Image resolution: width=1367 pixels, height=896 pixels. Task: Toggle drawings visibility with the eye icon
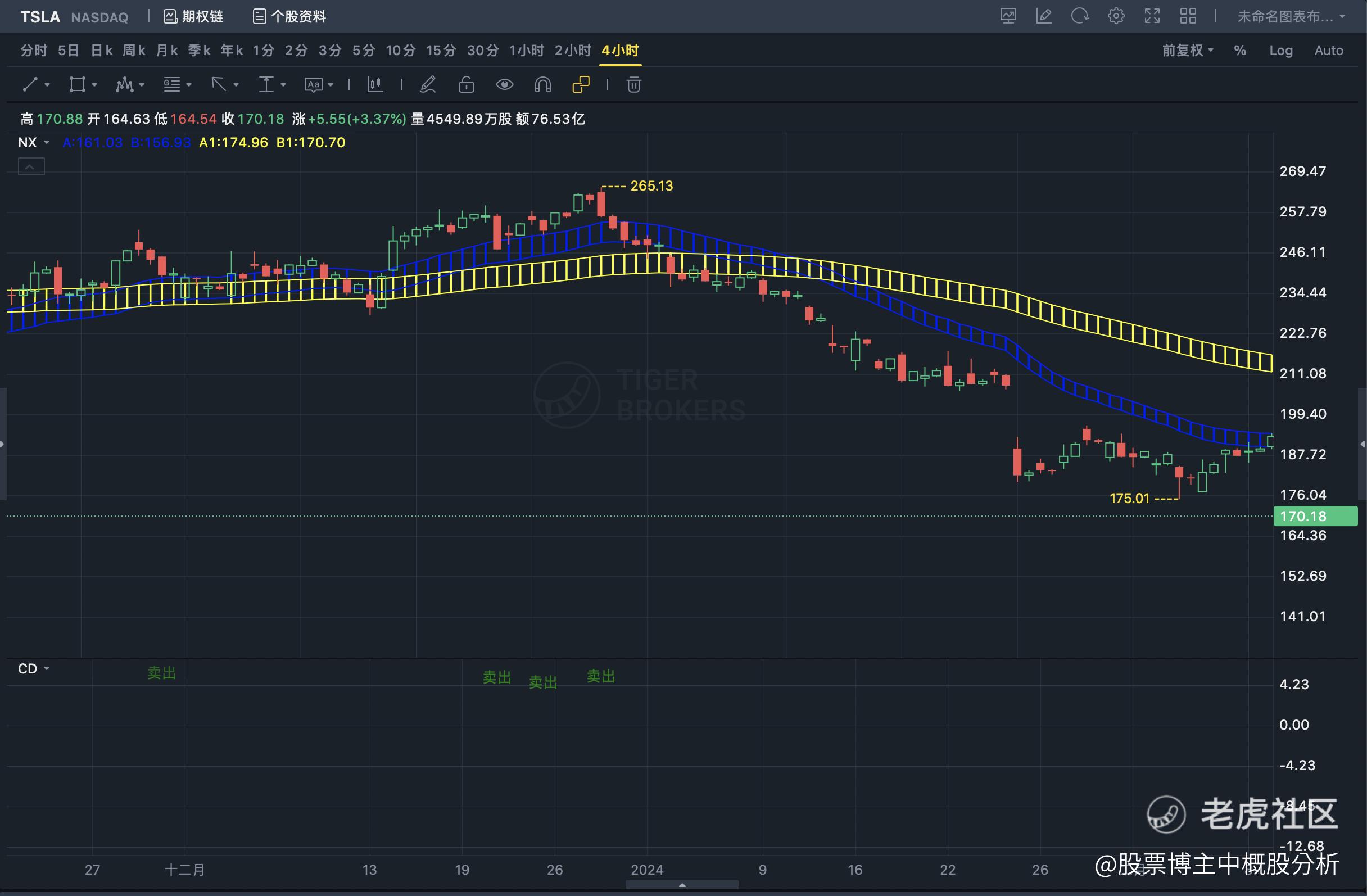click(504, 85)
